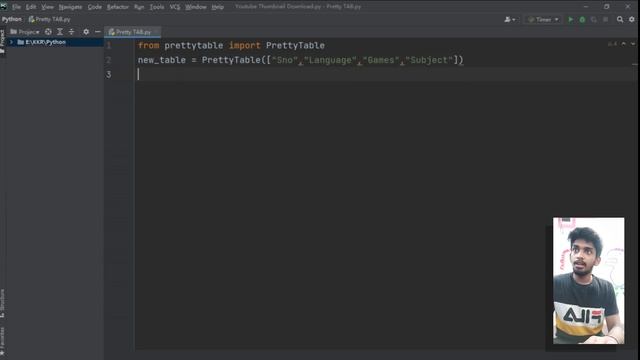Click Pretty TAB.py breadcrumb in navigation bar
This screenshot has width=640, height=360.
tap(49, 19)
